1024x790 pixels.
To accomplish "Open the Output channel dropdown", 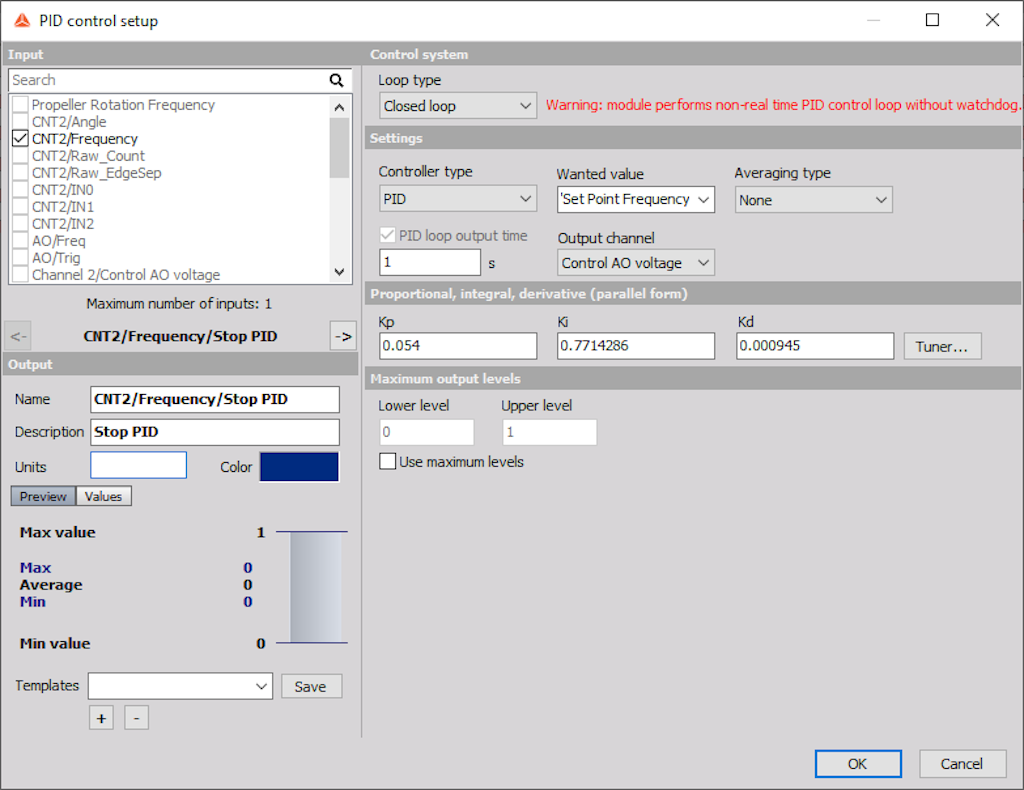I will [x=635, y=262].
